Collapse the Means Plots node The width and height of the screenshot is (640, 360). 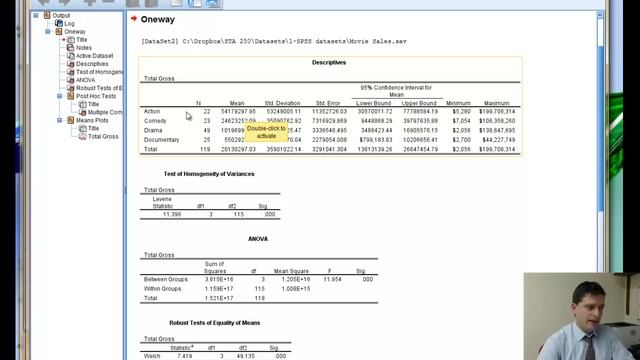pyautogui.click(x=60, y=120)
